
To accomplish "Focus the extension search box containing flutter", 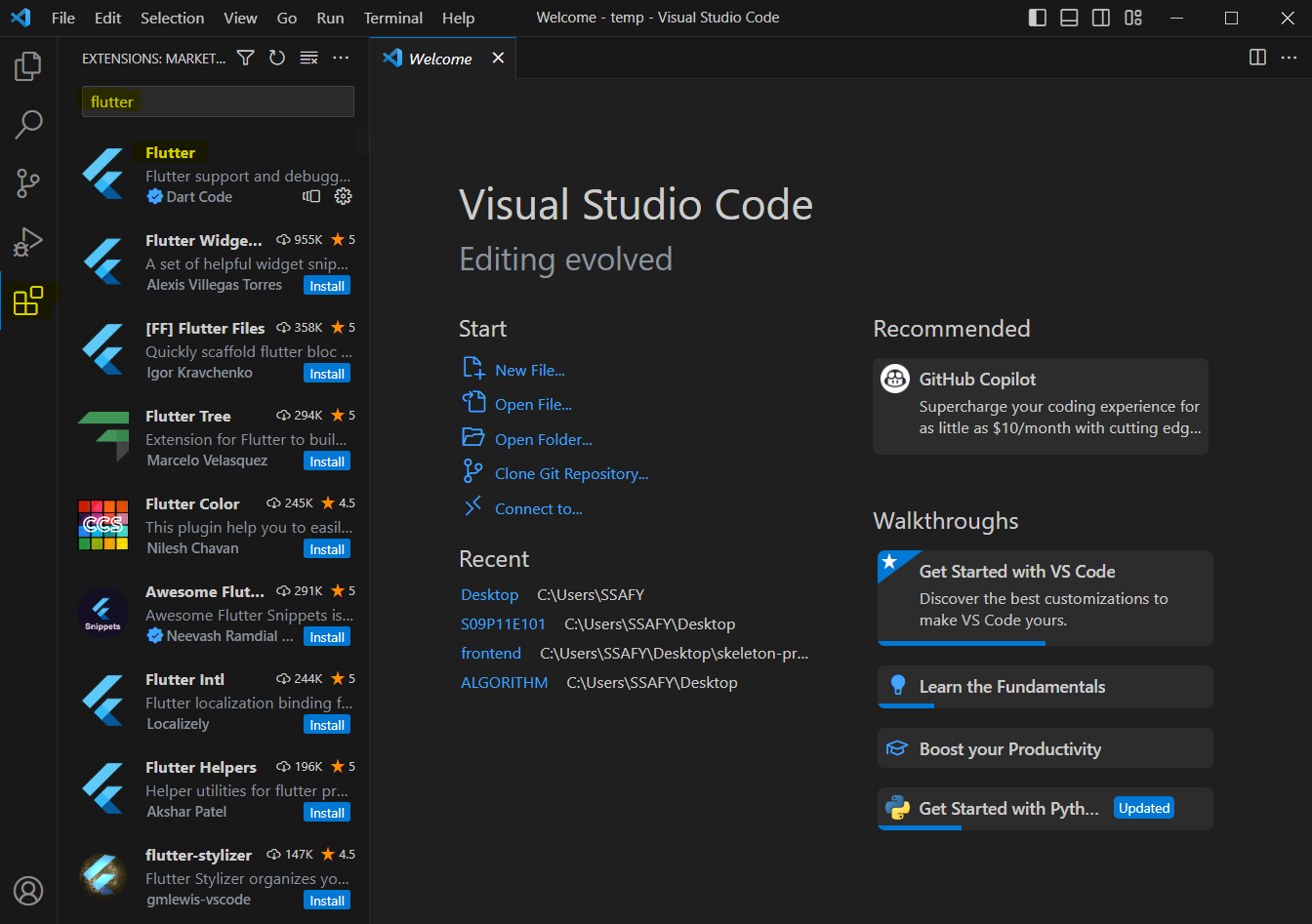I will click(x=218, y=101).
